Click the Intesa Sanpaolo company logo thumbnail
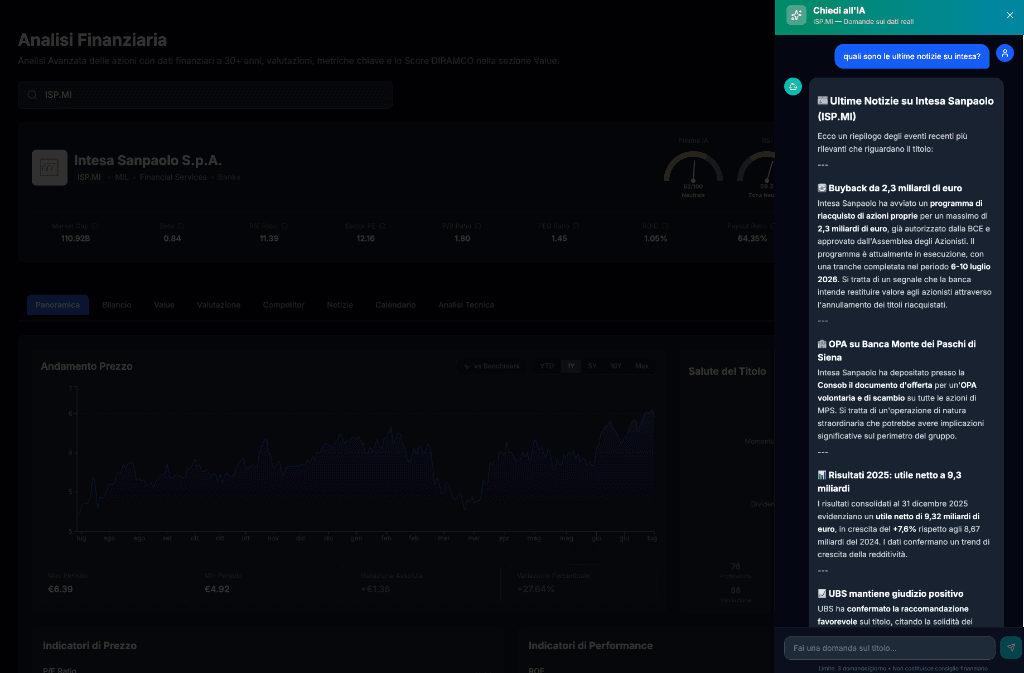The width and height of the screenshot is (1024, 673). [50, 168]
